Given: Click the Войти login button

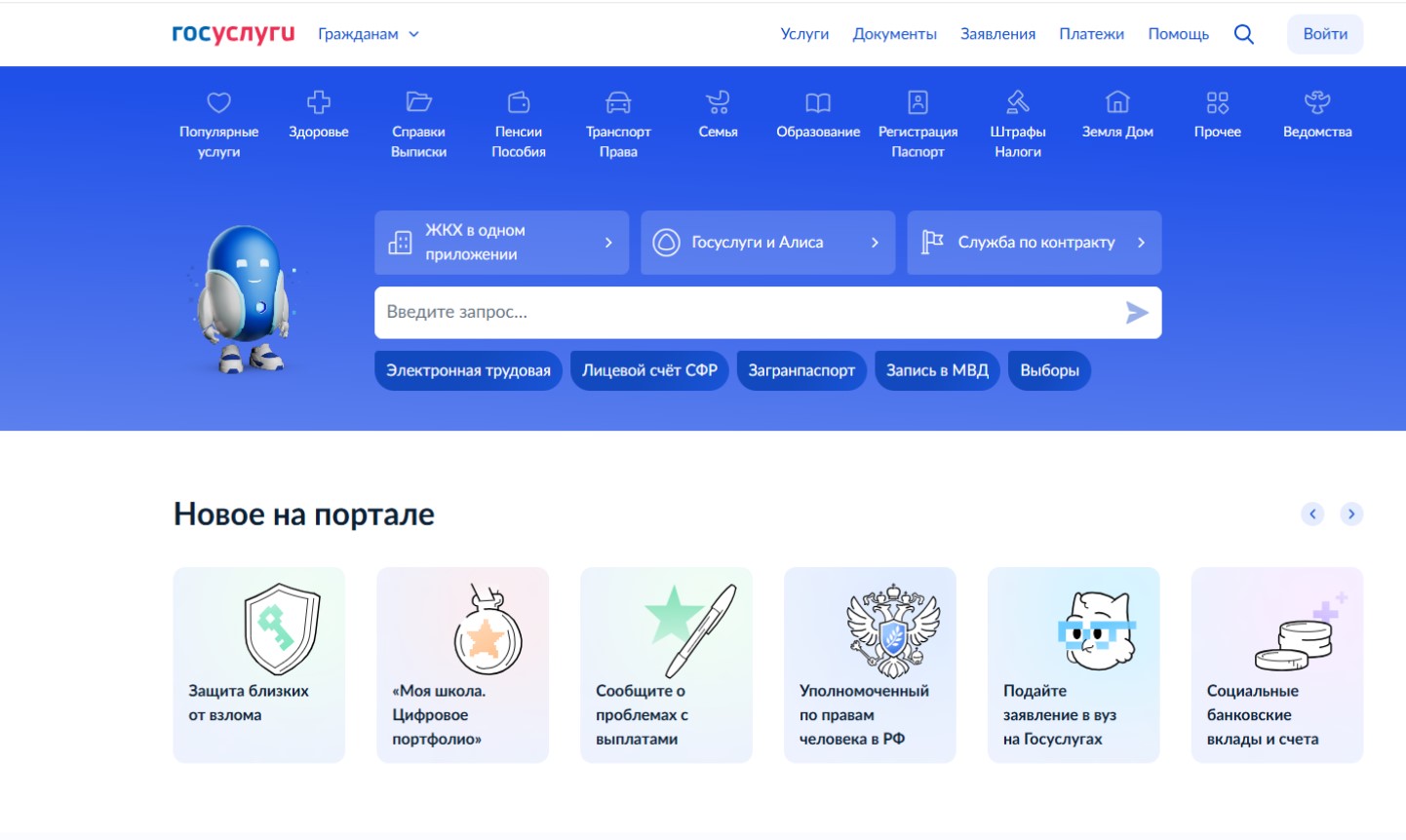Looking at the screenshot, I should coord(1325,34).
